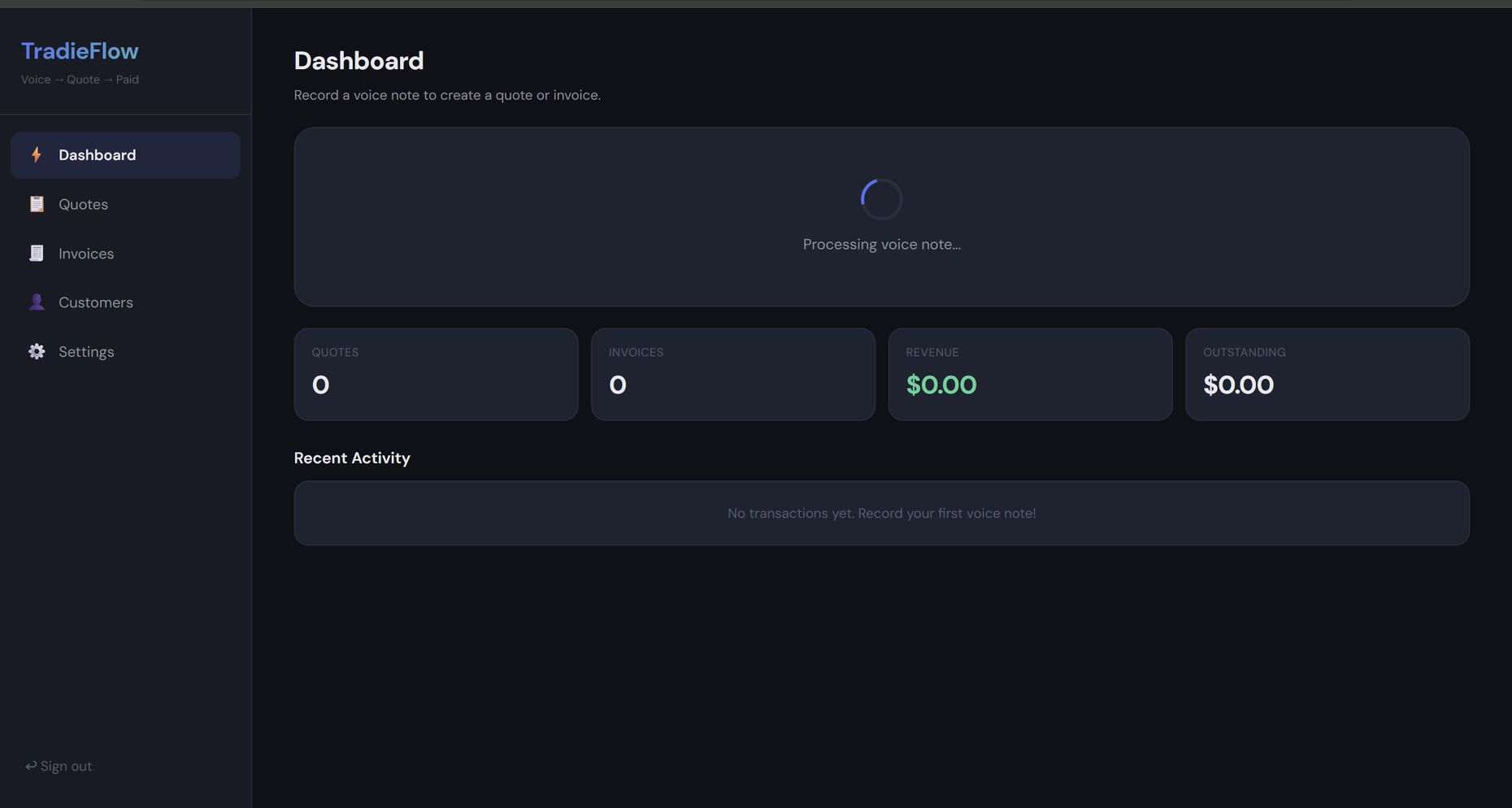
Task: Sign out of TradieFlow
Action: (x=59, y=767)
